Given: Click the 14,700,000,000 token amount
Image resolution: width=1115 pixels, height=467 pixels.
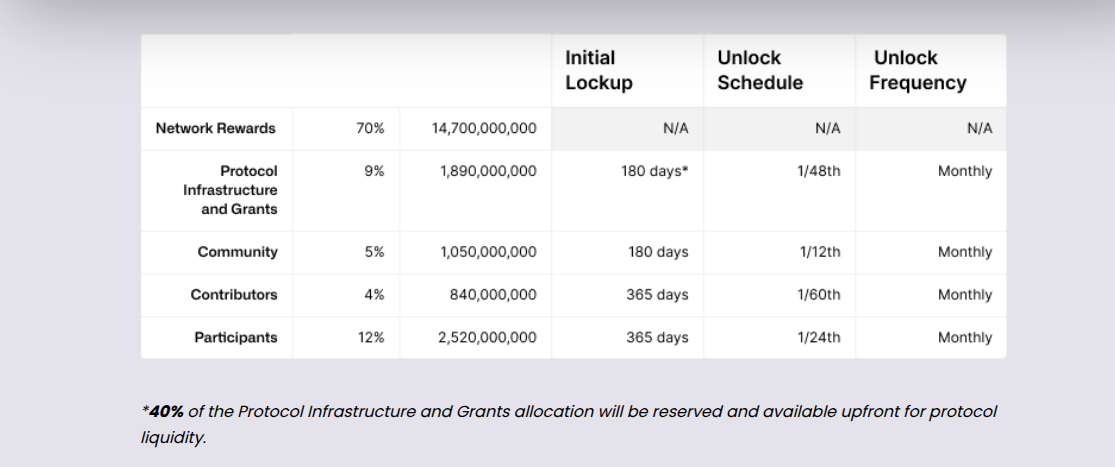Looking at the screenshot, I should [x=484, y=129].
